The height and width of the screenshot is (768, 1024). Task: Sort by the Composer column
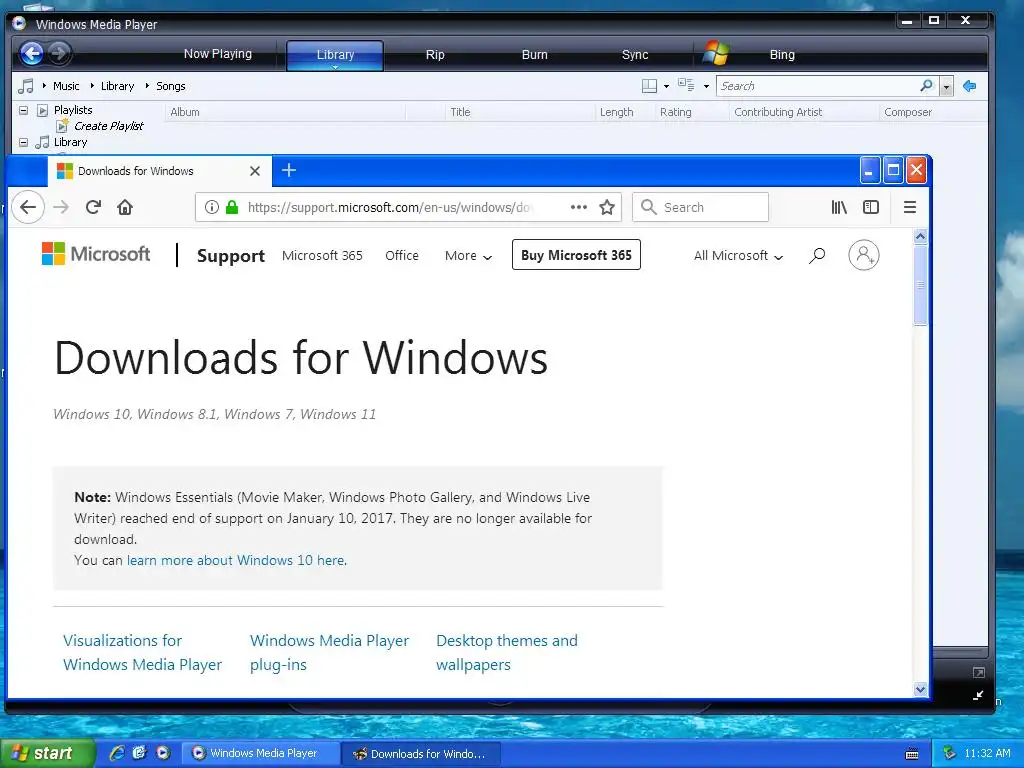pos(908,112)
